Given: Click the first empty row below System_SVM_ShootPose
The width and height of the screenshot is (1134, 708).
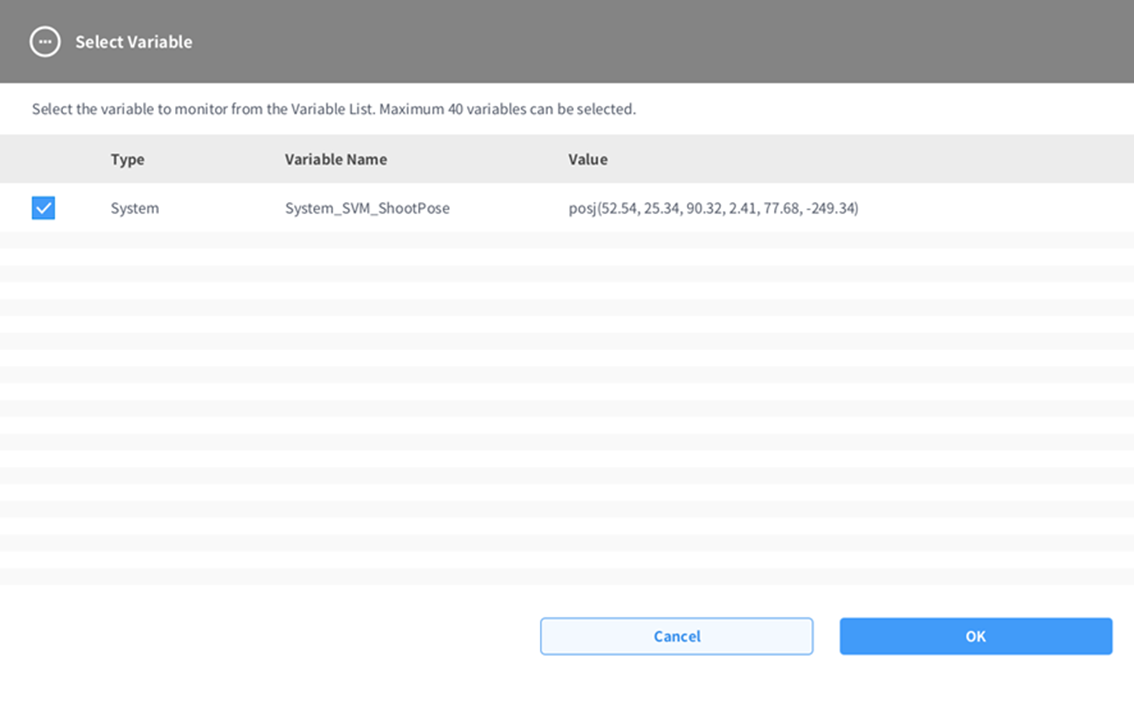Looking at the screenshot, I should (x=566, y=240).
